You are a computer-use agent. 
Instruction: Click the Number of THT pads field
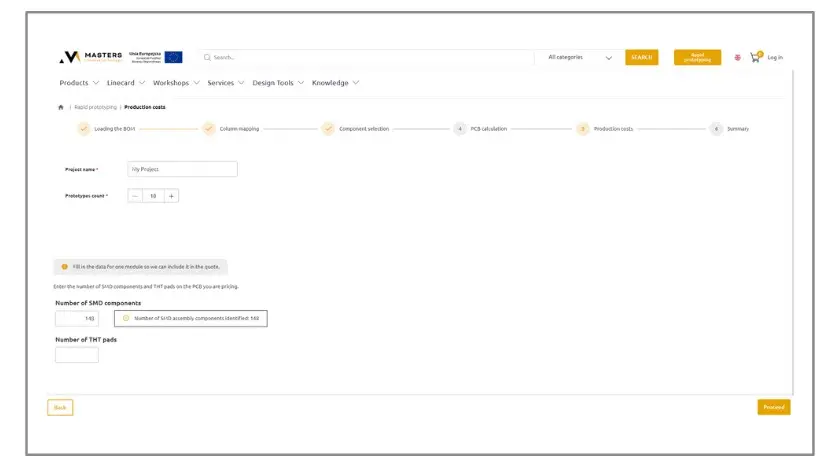click(77, 355)
